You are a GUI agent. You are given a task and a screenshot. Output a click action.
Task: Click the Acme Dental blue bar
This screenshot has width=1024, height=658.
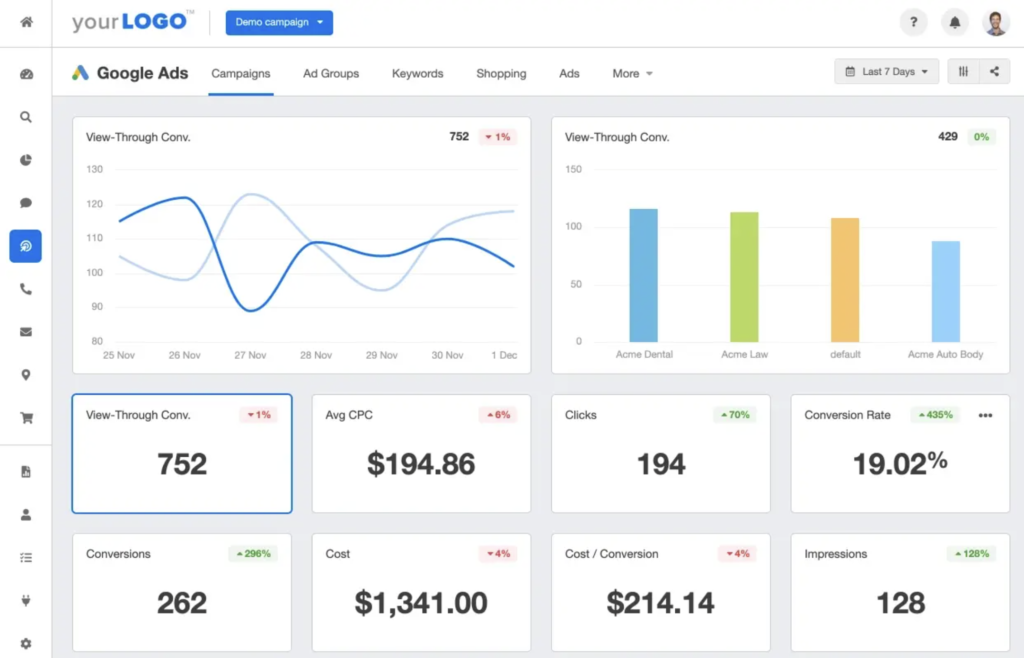pos(643,275)
